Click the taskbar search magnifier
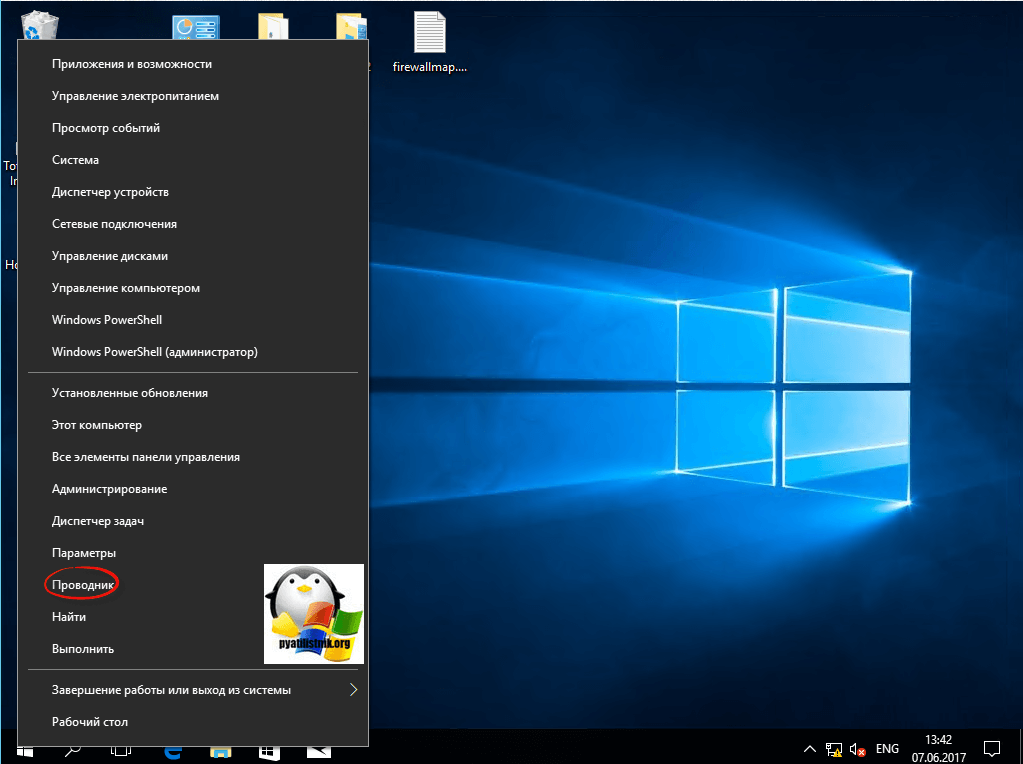Screen dimensions: 1023x764 (72, 752)
